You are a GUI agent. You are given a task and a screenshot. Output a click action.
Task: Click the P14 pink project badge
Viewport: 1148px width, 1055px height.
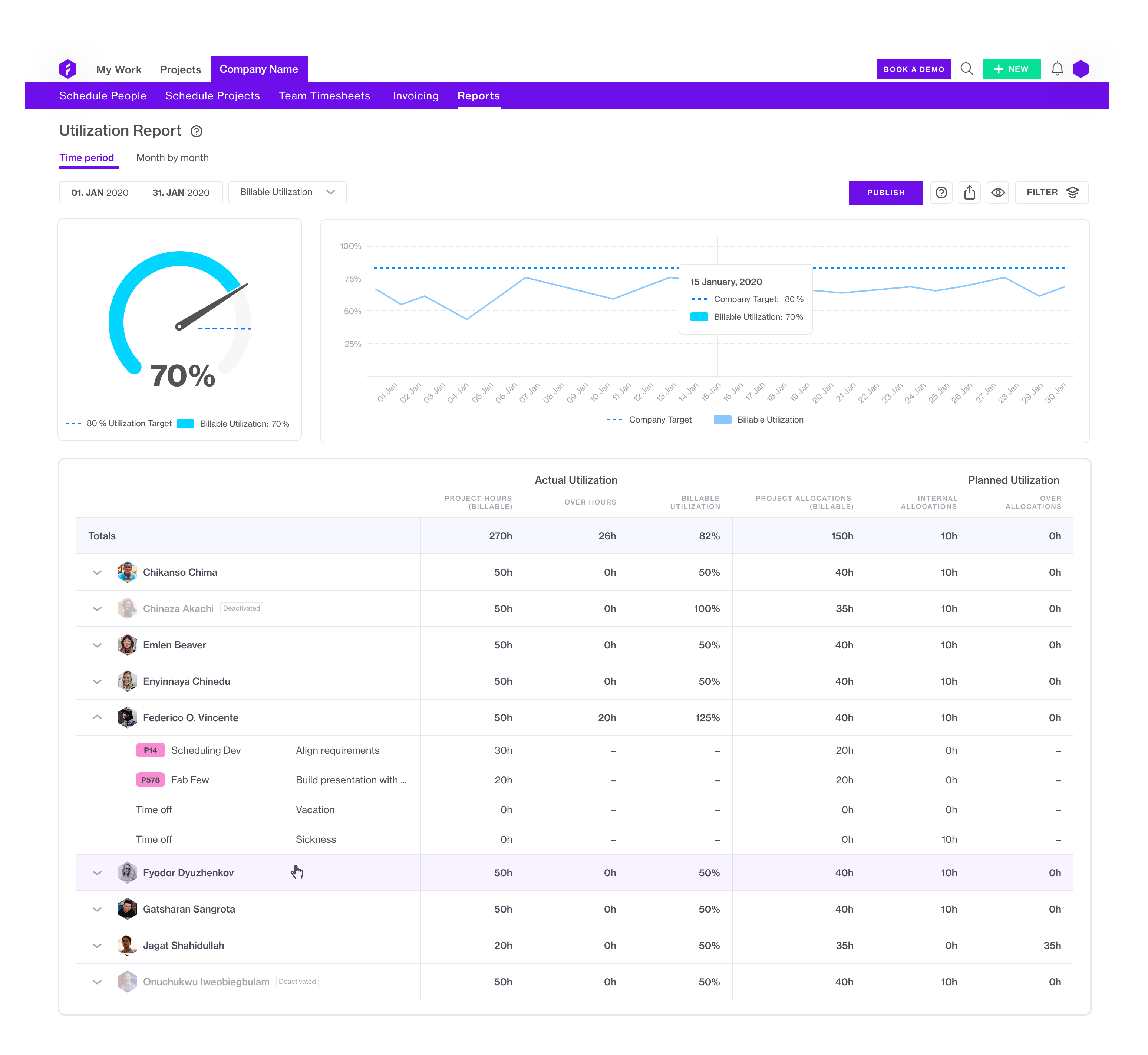coord(150,750)
